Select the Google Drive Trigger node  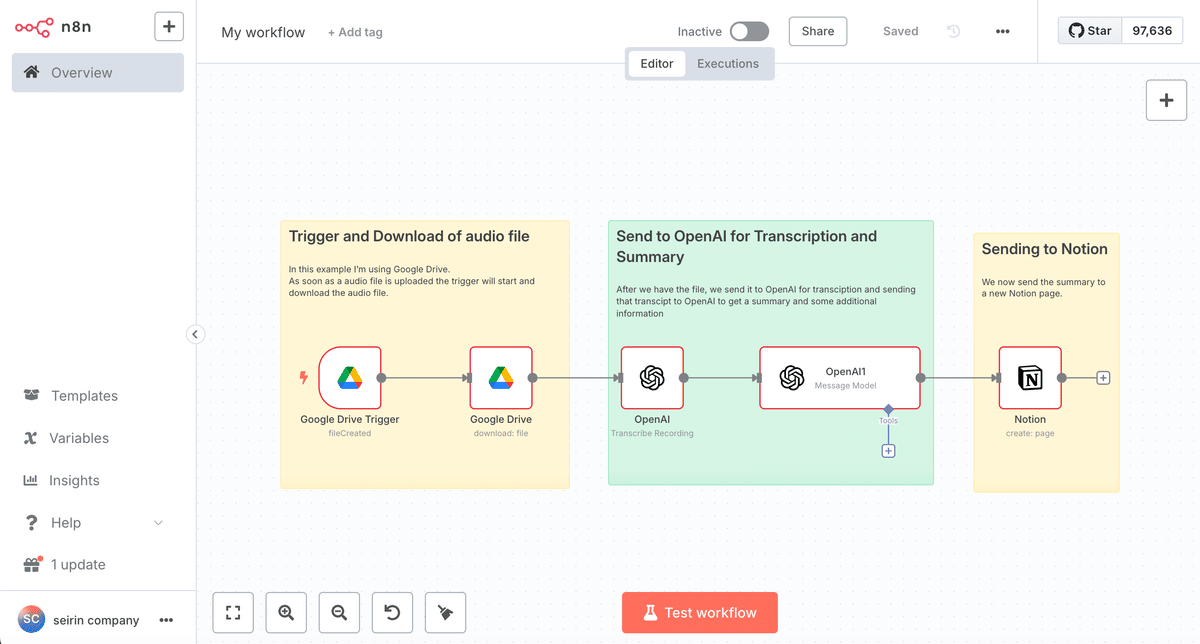pos(350,378)
